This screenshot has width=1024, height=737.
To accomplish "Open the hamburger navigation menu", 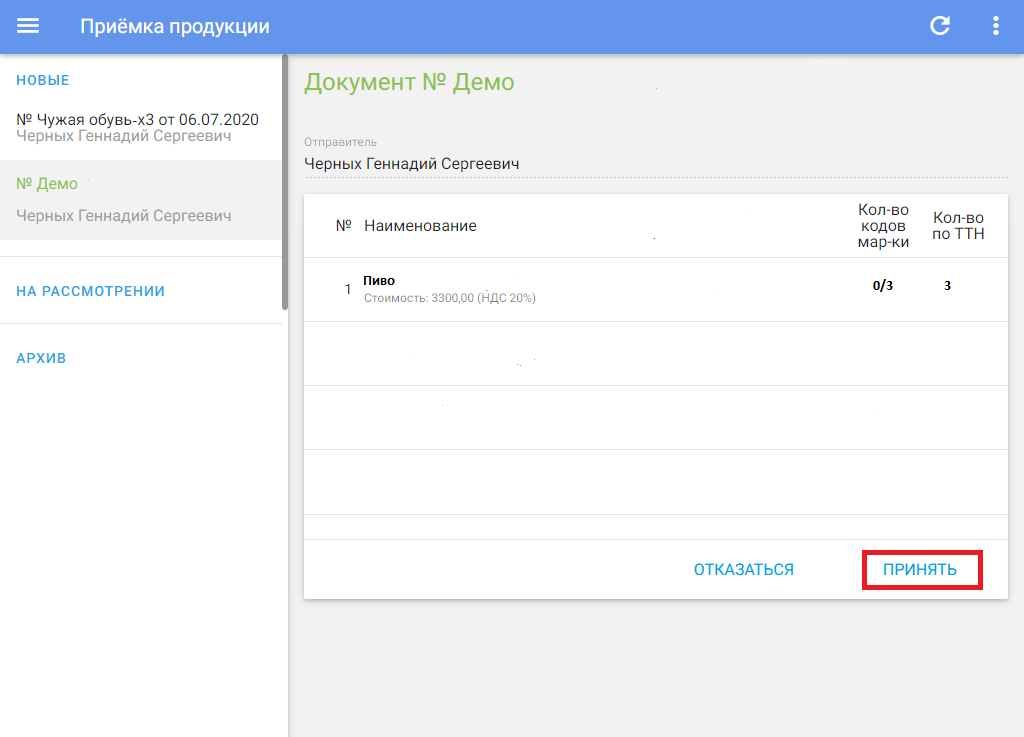I will pyautogui.click(x=28, y=27).
